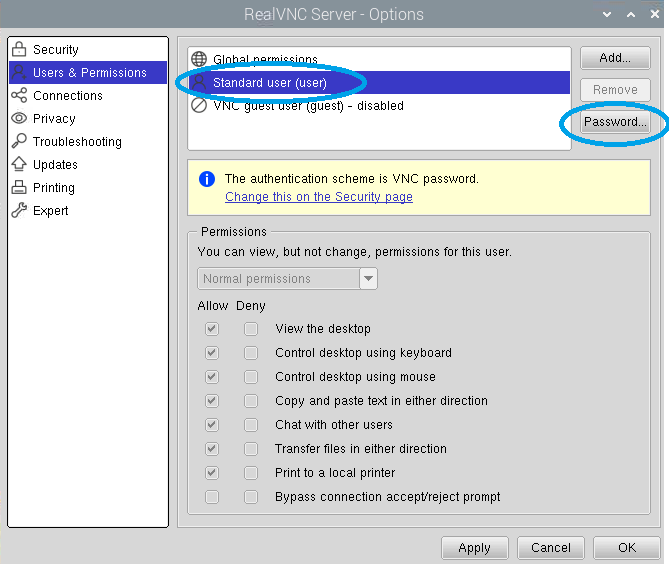Follow Change this on the Security page link
The height and width of the screenshot is (564, 669).
(319, 197)
